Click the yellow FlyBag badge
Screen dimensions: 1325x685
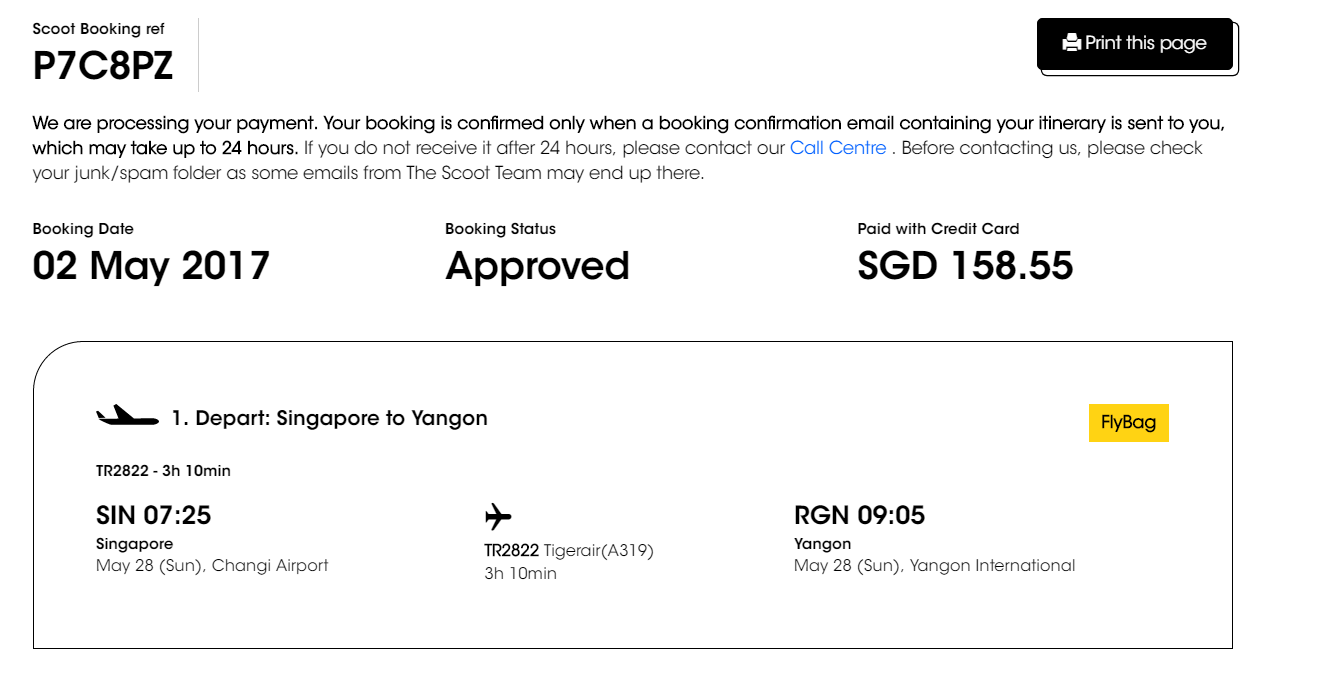(x=1128, y=422)
